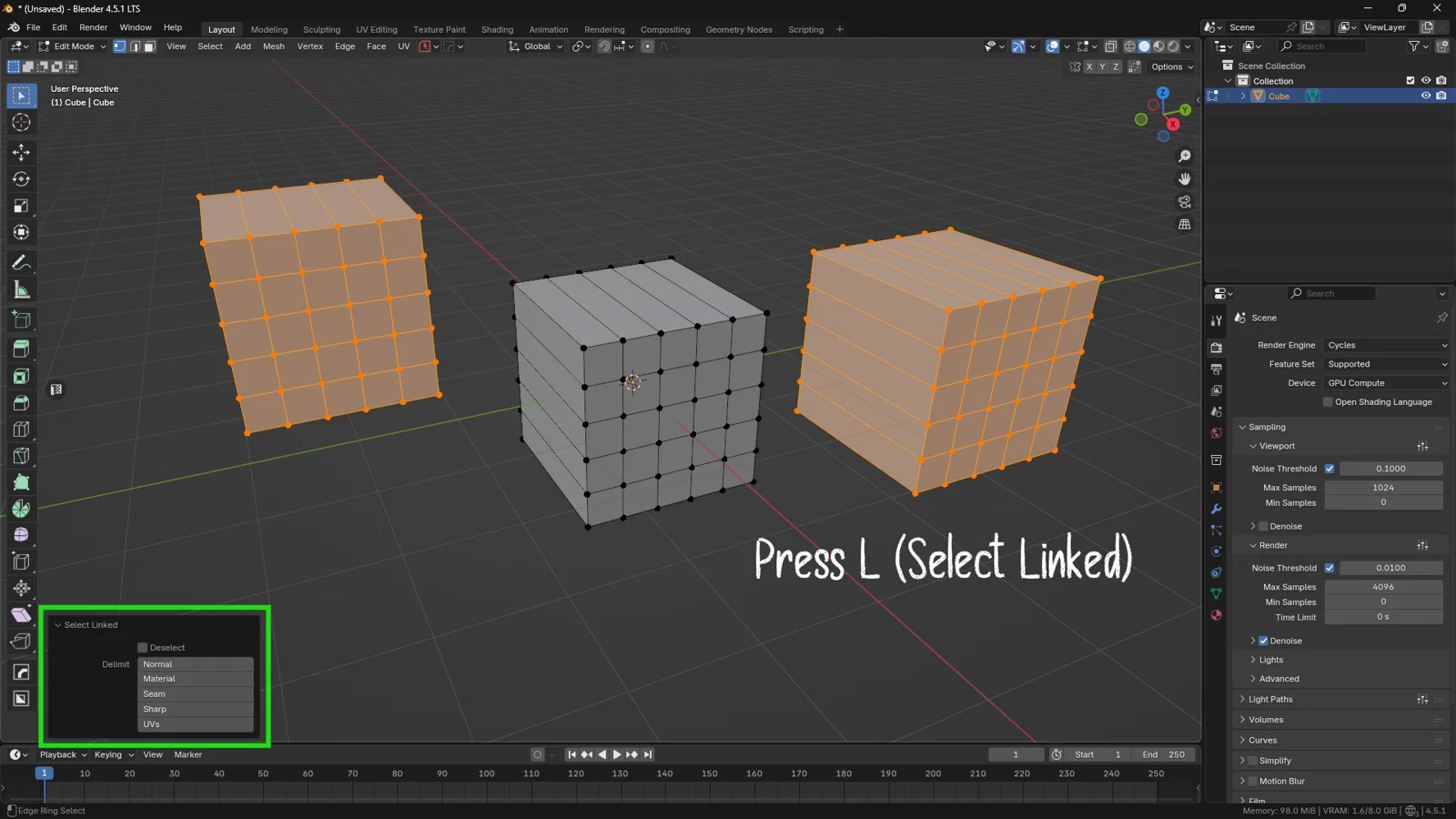The width and height of the screenshot is (1456, 819).
Task: Choose the Measure tool
Action: pyautogui.click(x=21, y=290)
